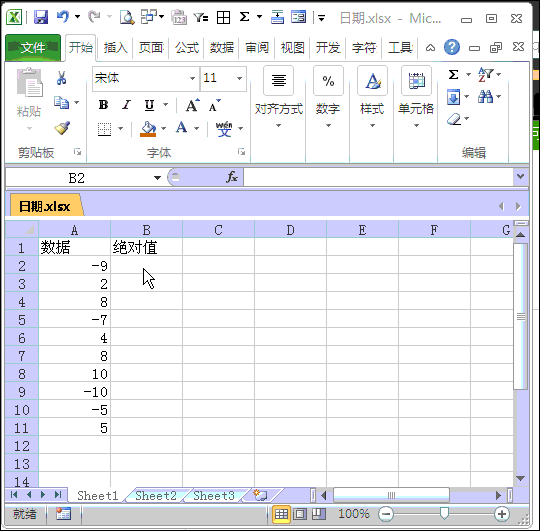Screen dimensions: 540x531
Task: Click the Fill down arrow icon
Action: tap(453, 97)
